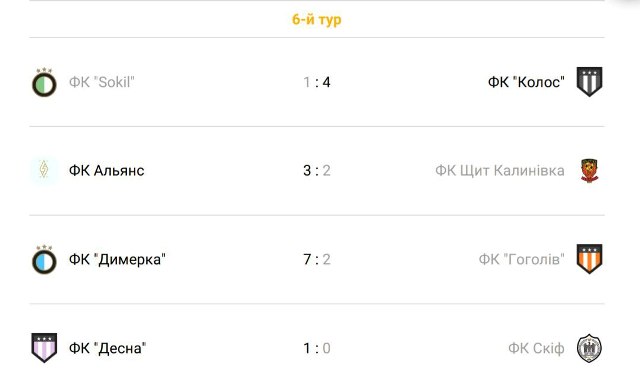640x384 pixels.
Task: Open the ФК "Колос" team name
Action: [x=526, y=82]
